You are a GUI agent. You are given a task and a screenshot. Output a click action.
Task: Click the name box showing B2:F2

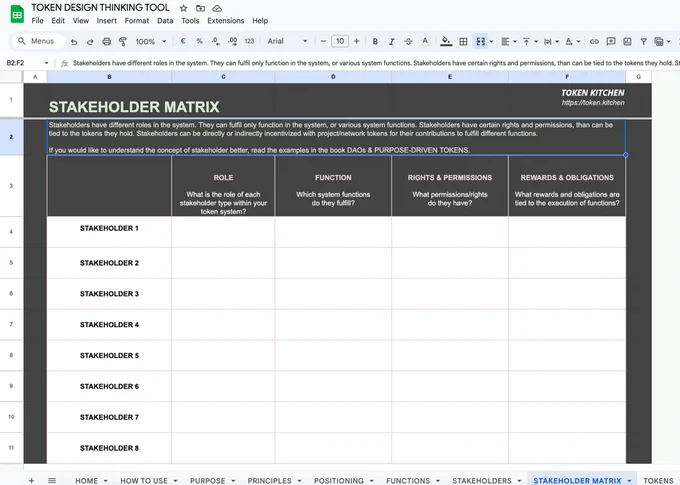(27, 63)
